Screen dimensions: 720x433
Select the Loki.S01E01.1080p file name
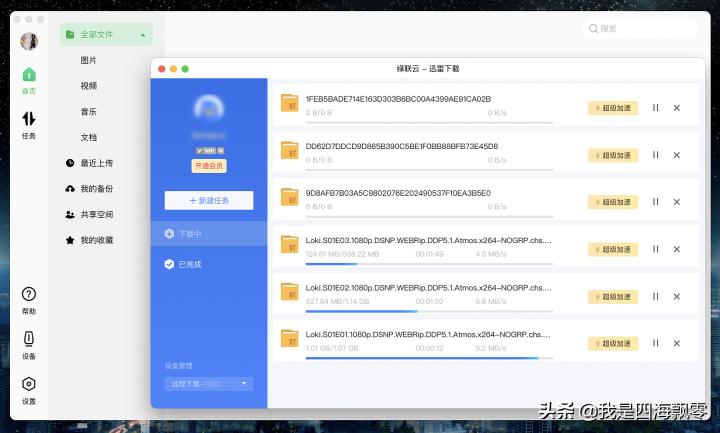click(x=428, y=334)
